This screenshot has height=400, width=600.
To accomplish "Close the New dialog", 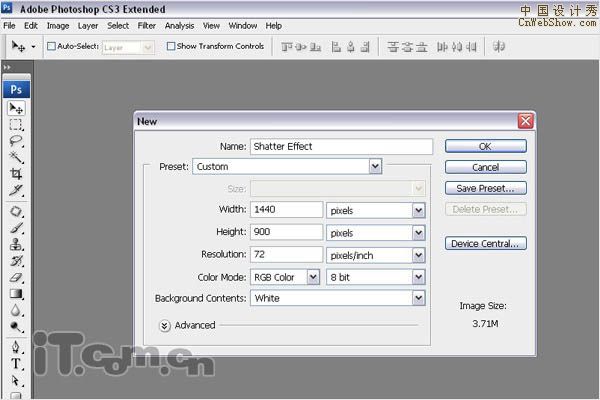I will (525, 121).
